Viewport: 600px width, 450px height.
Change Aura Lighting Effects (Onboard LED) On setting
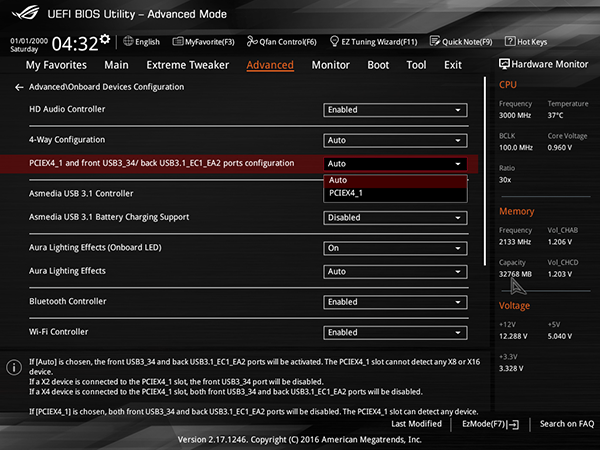point(395,248)
